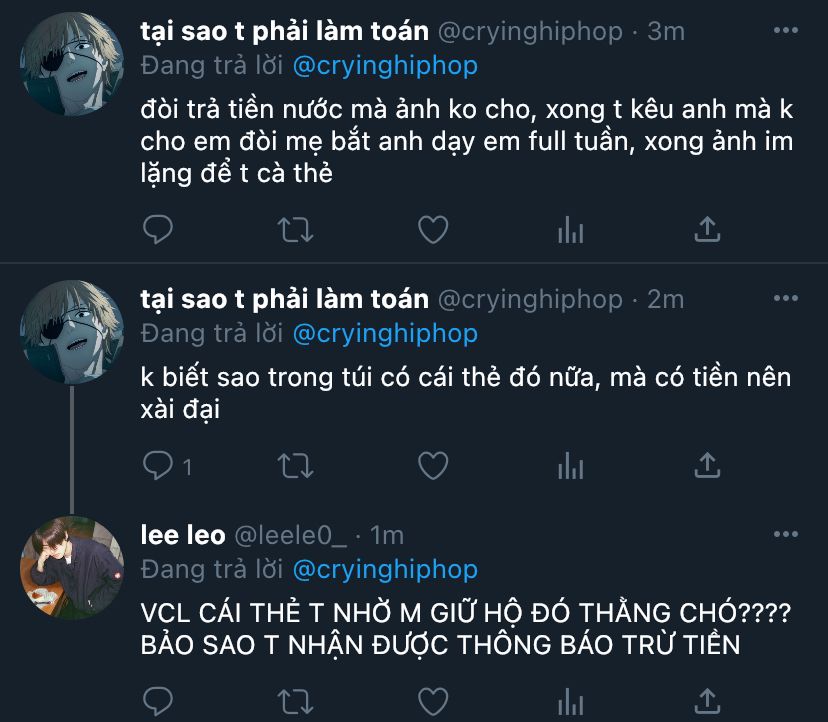Screen dimensions: 828x722
Task: Share the first cryinghiphop tweet
Action: click(x=707, y=230)
